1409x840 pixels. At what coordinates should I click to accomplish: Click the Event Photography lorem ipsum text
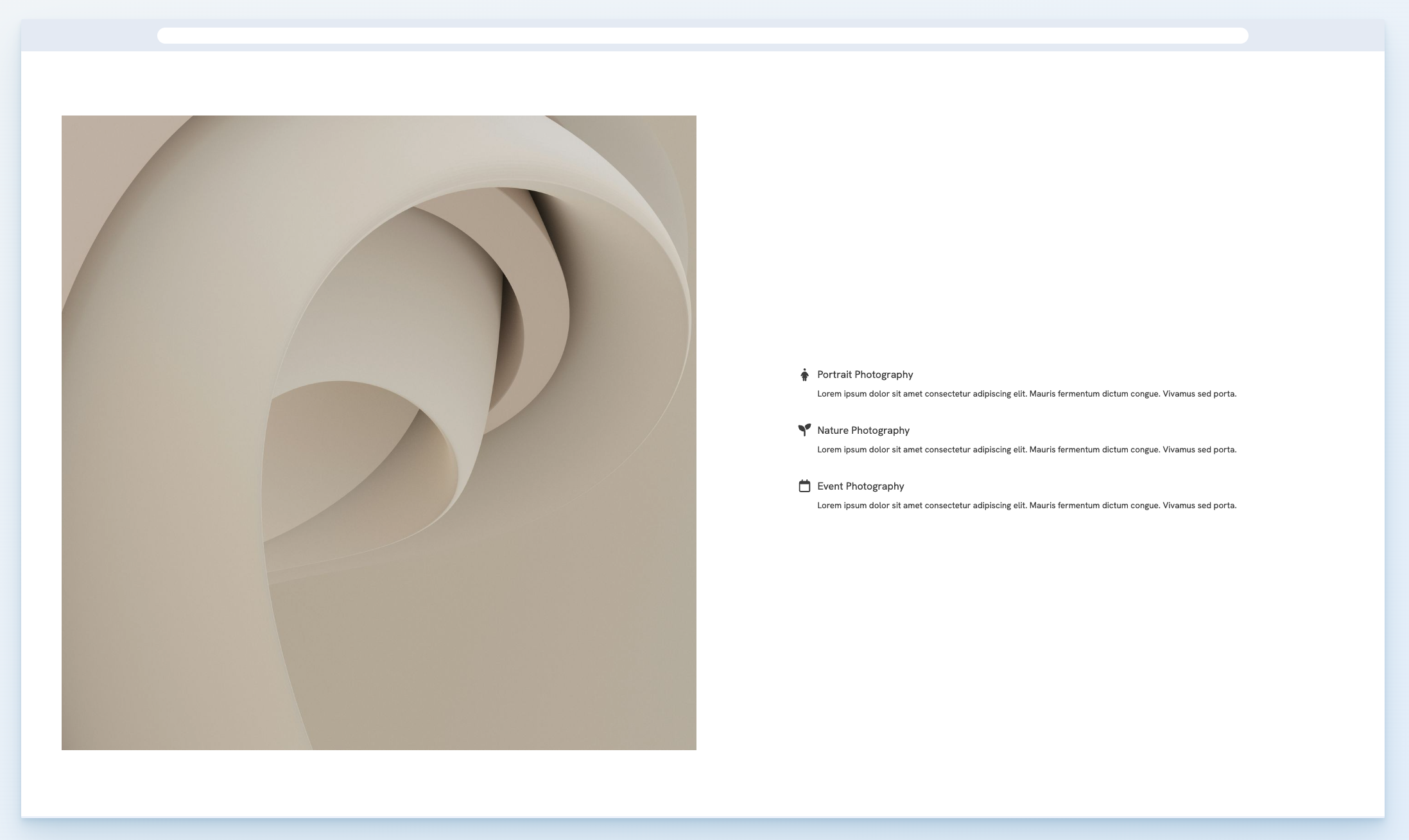pos(1026,505)
